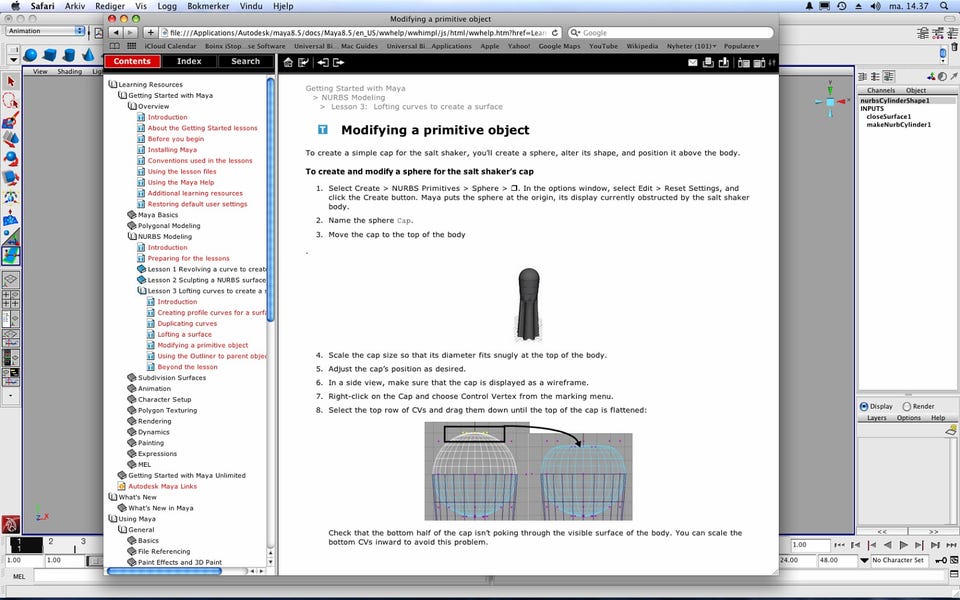Open the Channels menu in Channel Box

coord(880,90)
